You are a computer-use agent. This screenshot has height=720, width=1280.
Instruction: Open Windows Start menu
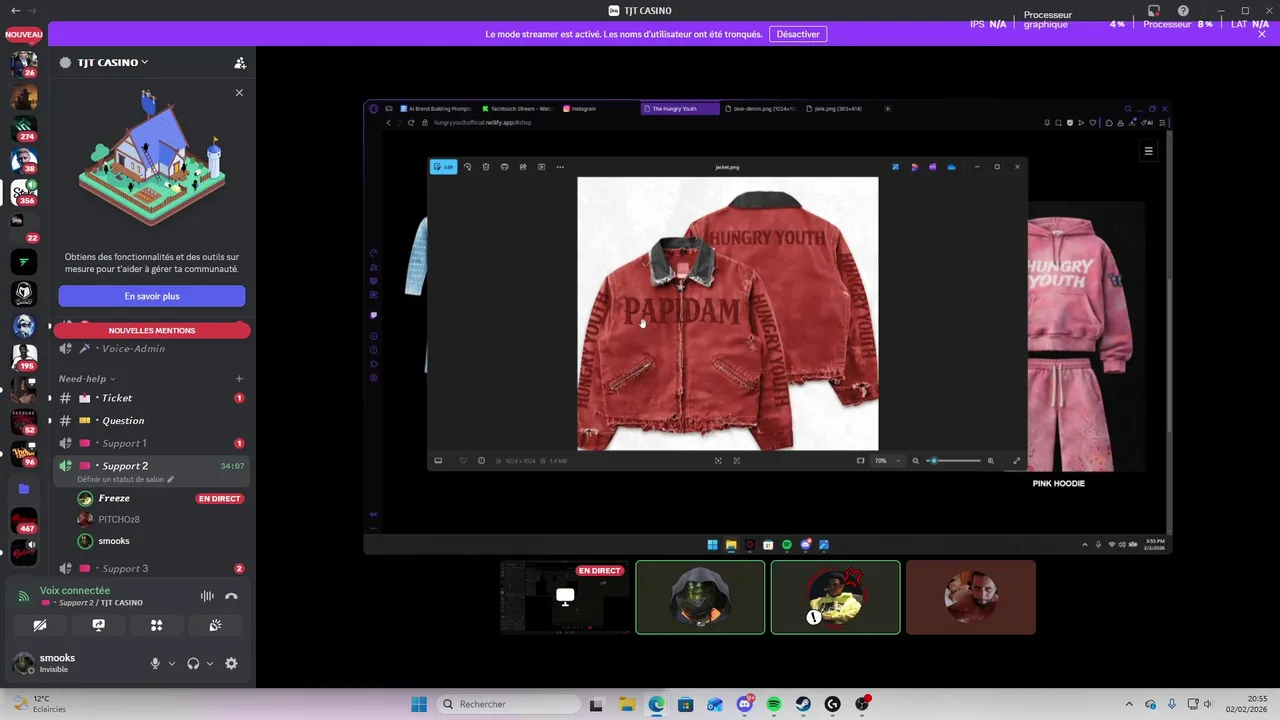(419, 704)
